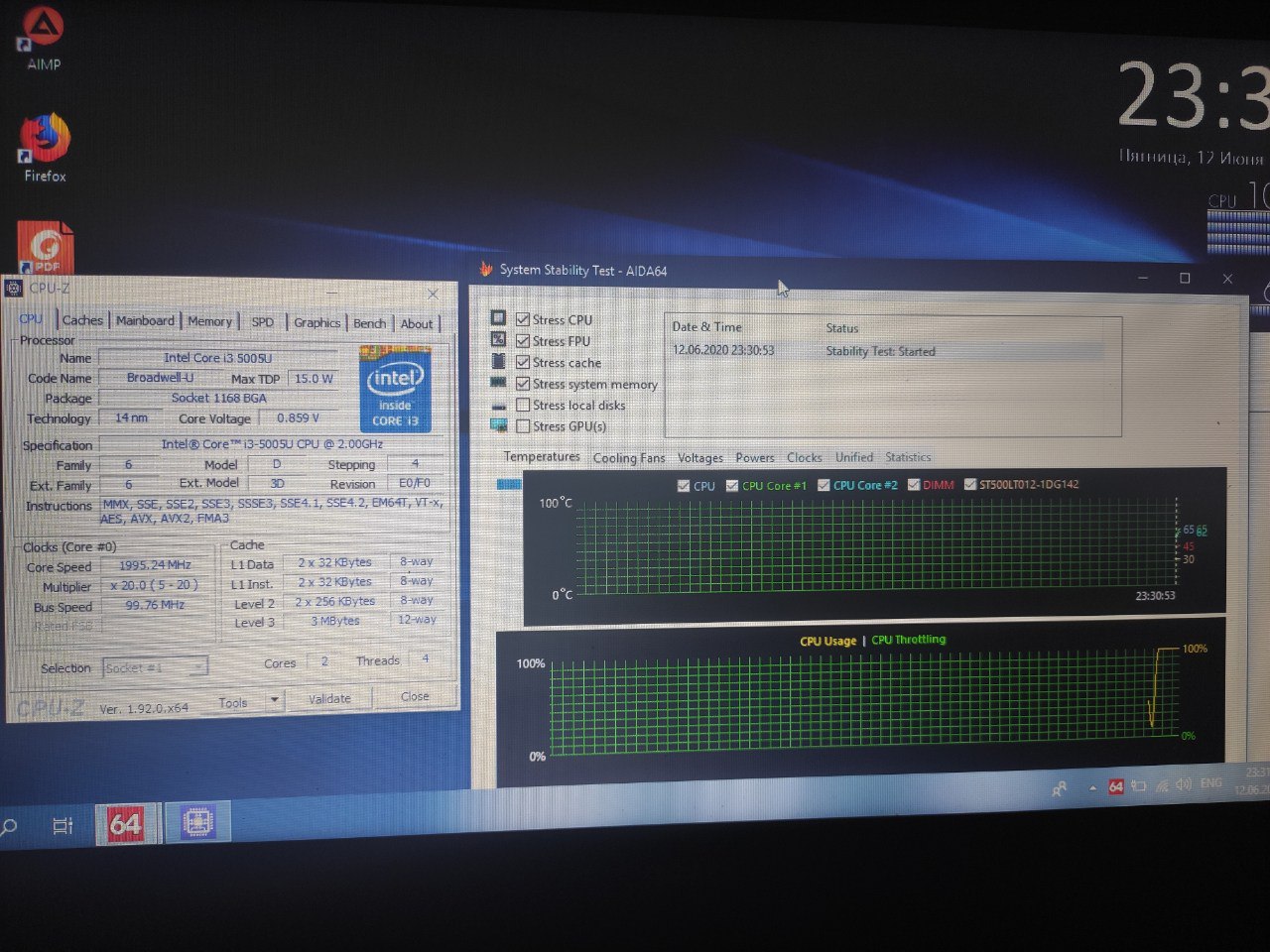Click the CPU Usage graph label
This screenshot has height=952, width=1270.
(x=827, y=641)
